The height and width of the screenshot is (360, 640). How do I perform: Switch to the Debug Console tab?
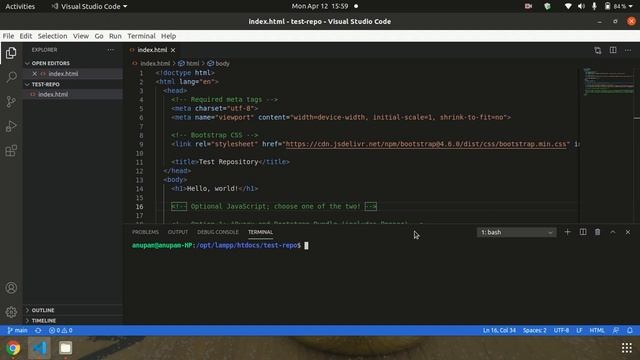218,232
